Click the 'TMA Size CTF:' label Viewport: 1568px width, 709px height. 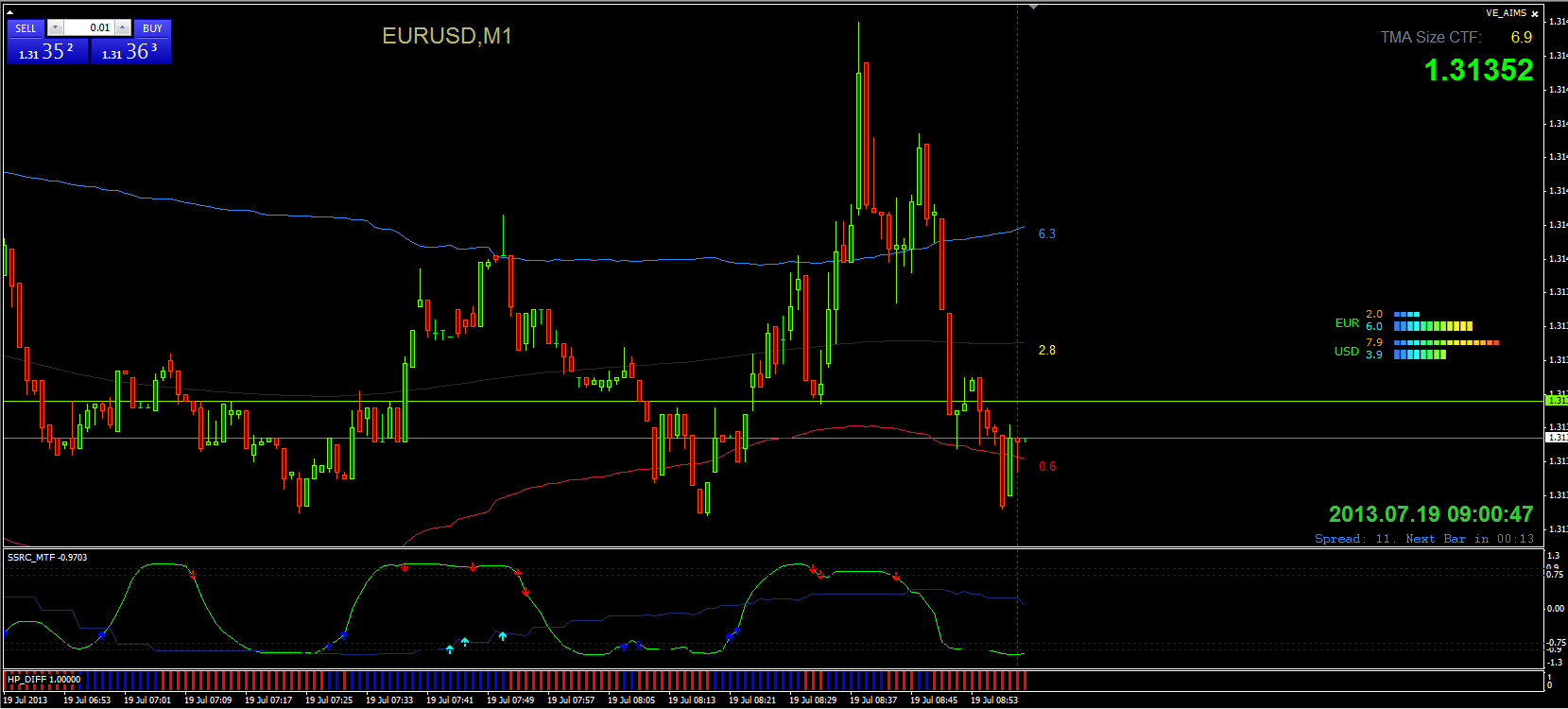[x=1431, y=38]
